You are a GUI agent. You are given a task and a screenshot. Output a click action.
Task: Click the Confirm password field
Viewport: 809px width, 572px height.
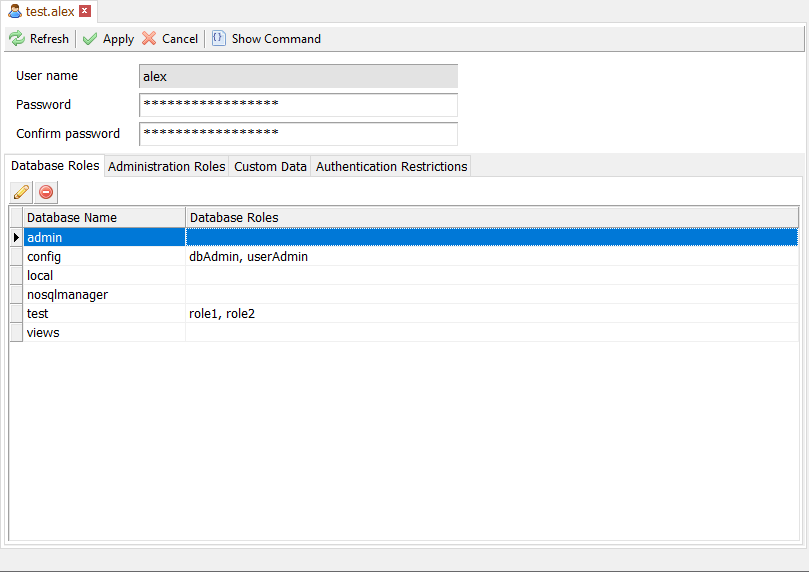pyautogui.click(x=298, y=134)
